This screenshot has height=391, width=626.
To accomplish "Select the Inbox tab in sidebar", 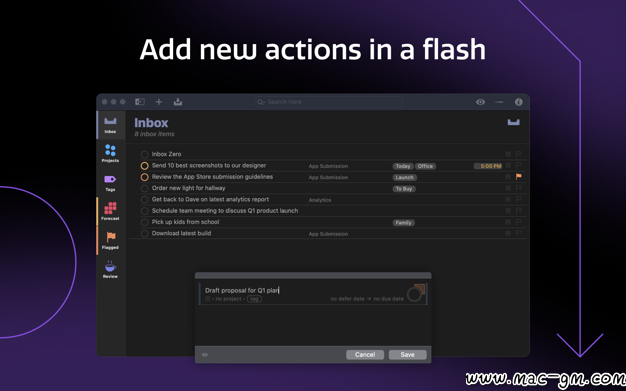I will click(110, 125).
